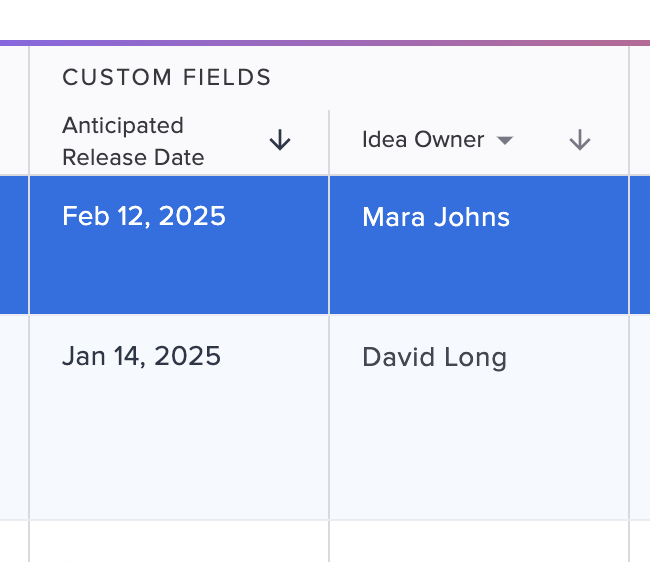The image size is (650, 562).
Task: Click selected row's cell left of Feb 12
Action: click(x=14, y=245)
